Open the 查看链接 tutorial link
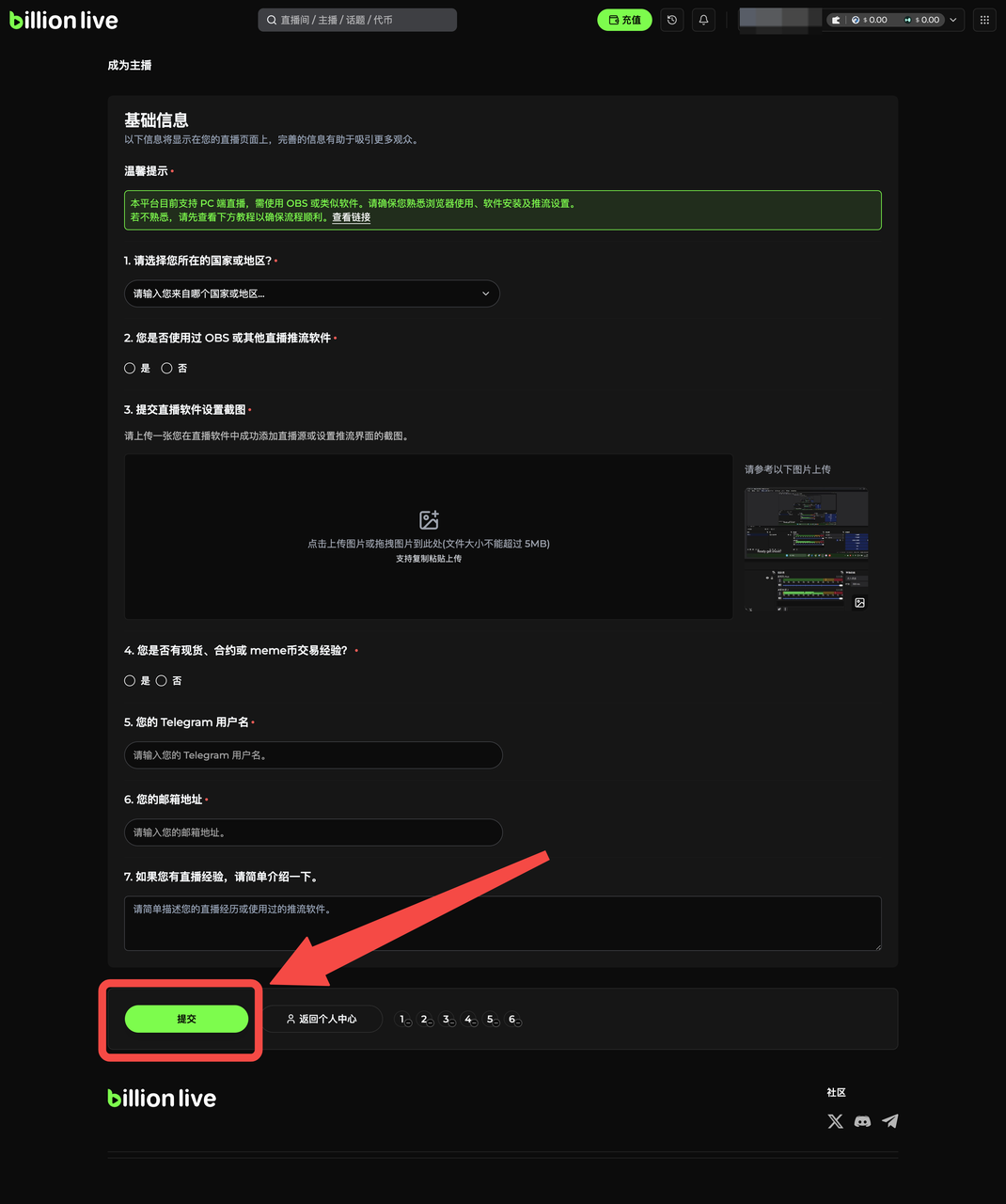This screenshot has height=1204, width=1006. 351,217
